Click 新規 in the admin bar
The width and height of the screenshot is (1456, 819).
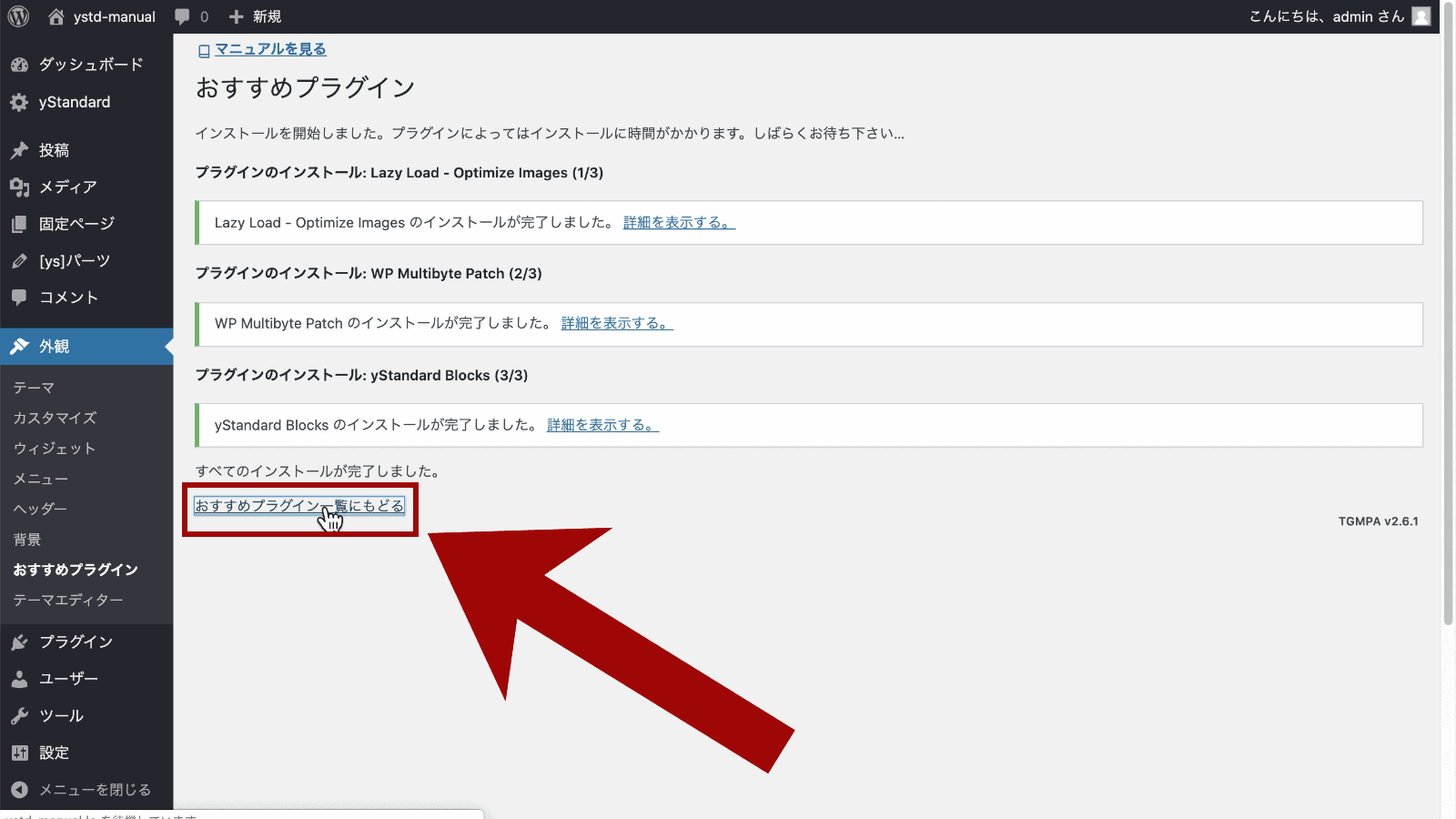pos(267,16)
